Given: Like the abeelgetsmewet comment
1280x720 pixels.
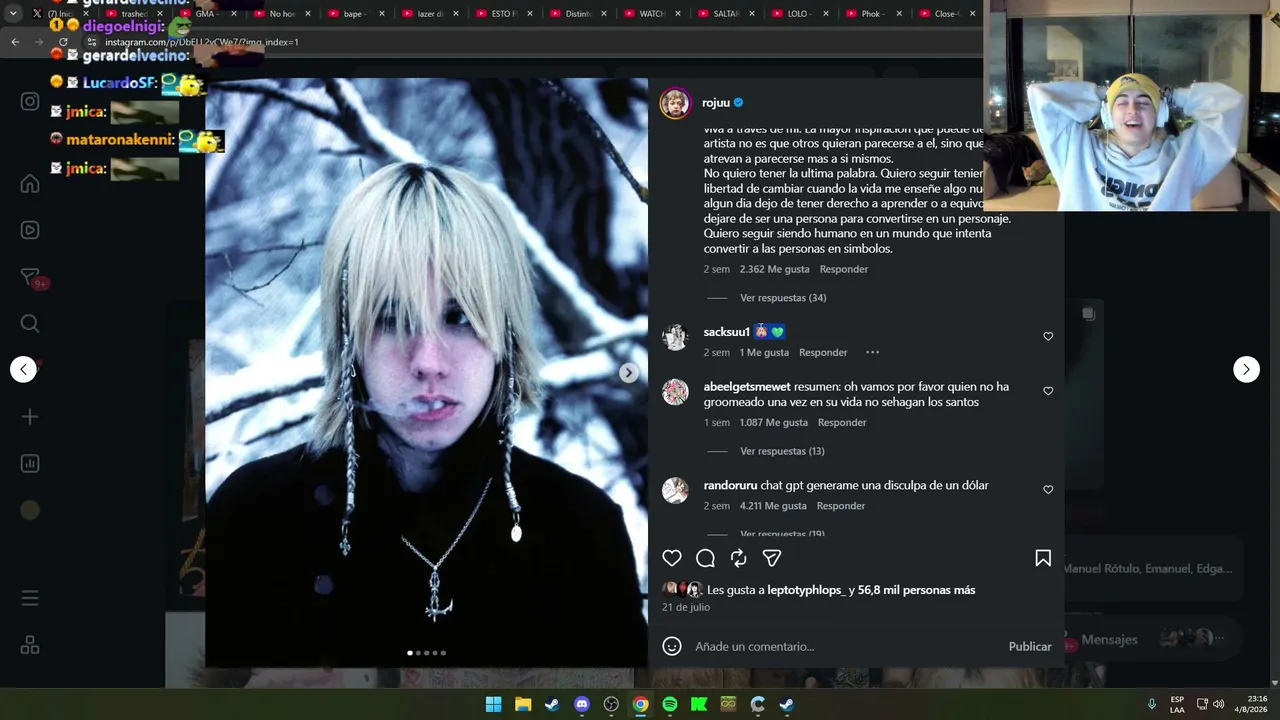Looking at the screenshot, I should pos(1048,391).
